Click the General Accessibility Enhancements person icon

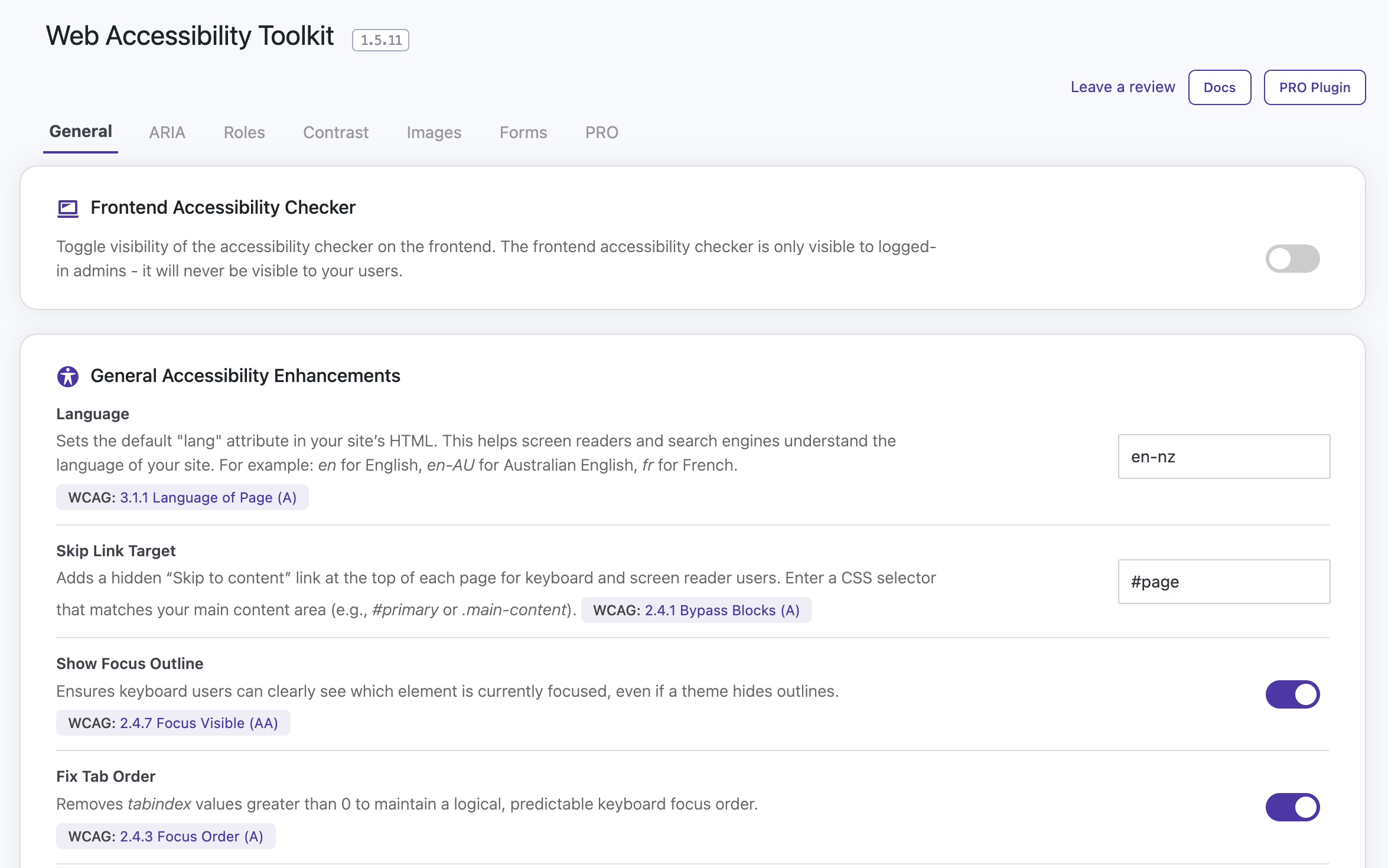(68, 376)
